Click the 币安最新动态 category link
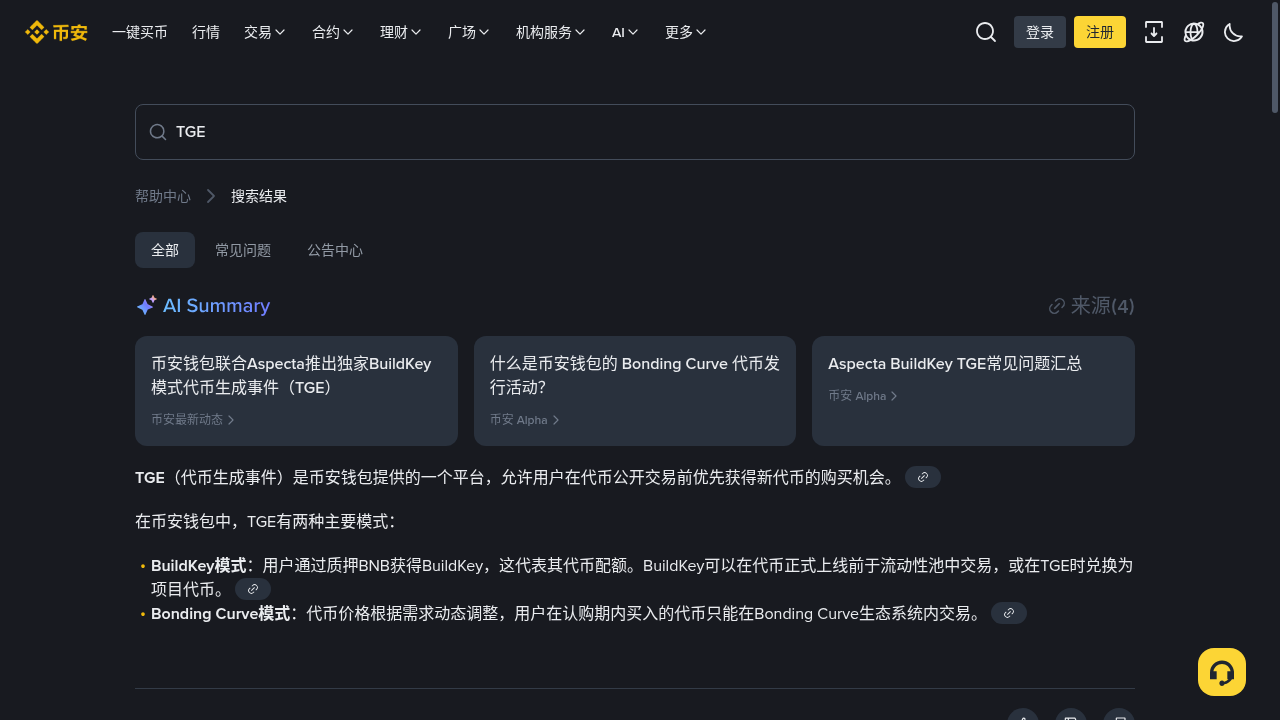This screenshot has width=1280, height=720. pyautogui.click(x=193, y=420)
